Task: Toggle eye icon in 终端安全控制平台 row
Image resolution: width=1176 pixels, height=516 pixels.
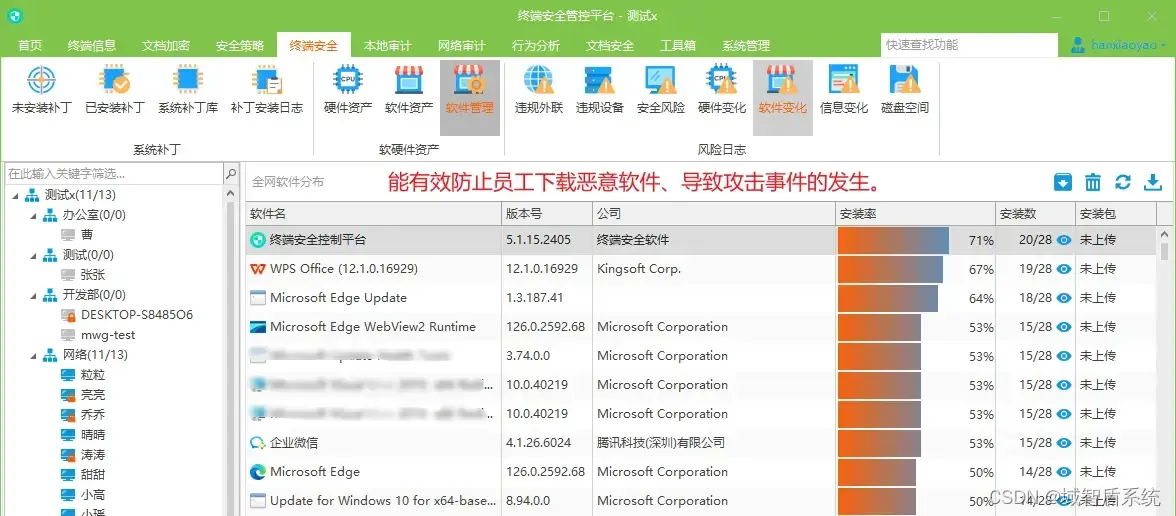Action: (x=1064, y=240)
